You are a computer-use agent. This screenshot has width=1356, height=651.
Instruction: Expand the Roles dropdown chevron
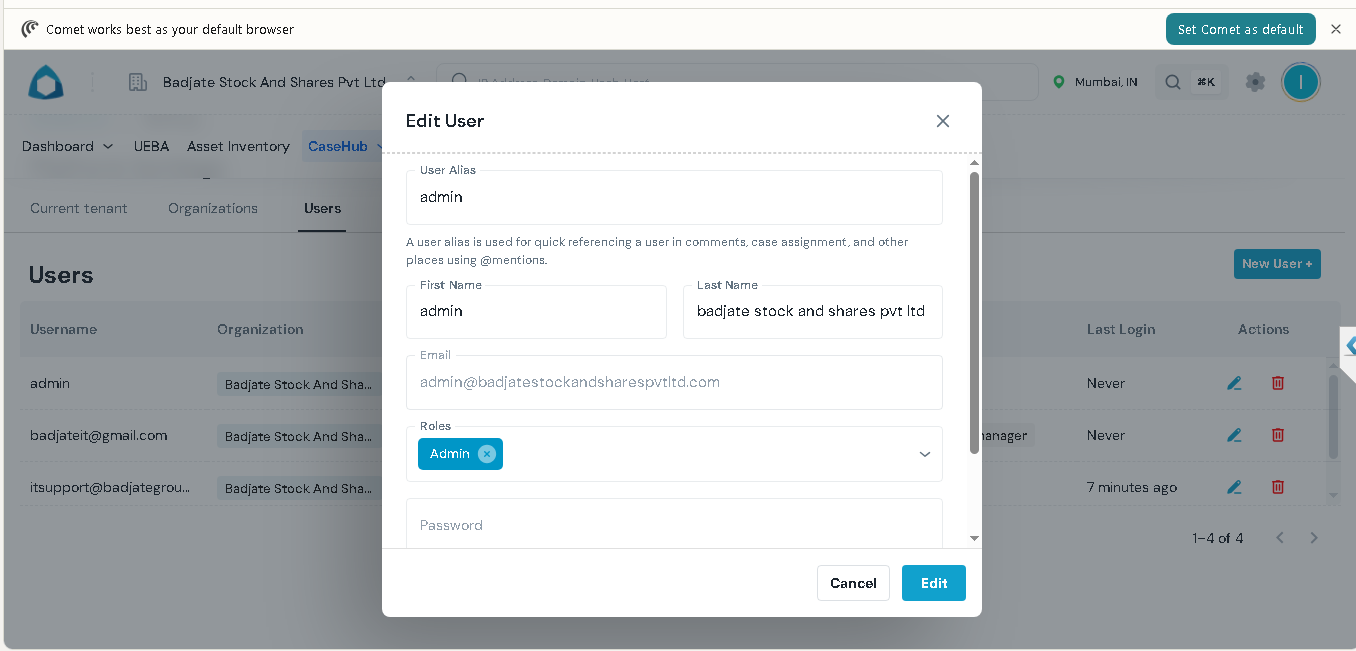[x=925, y=454]
